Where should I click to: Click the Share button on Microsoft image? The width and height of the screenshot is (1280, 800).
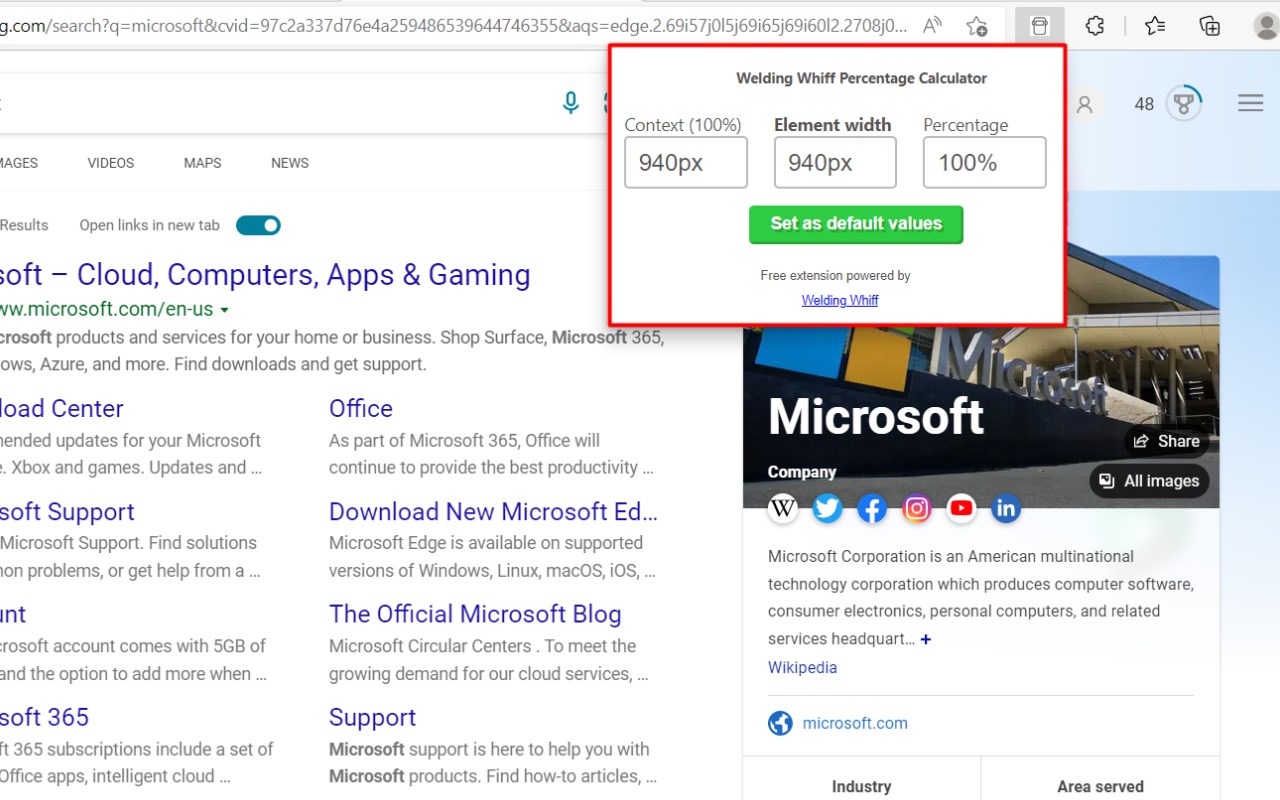[x=1167, y=441]
